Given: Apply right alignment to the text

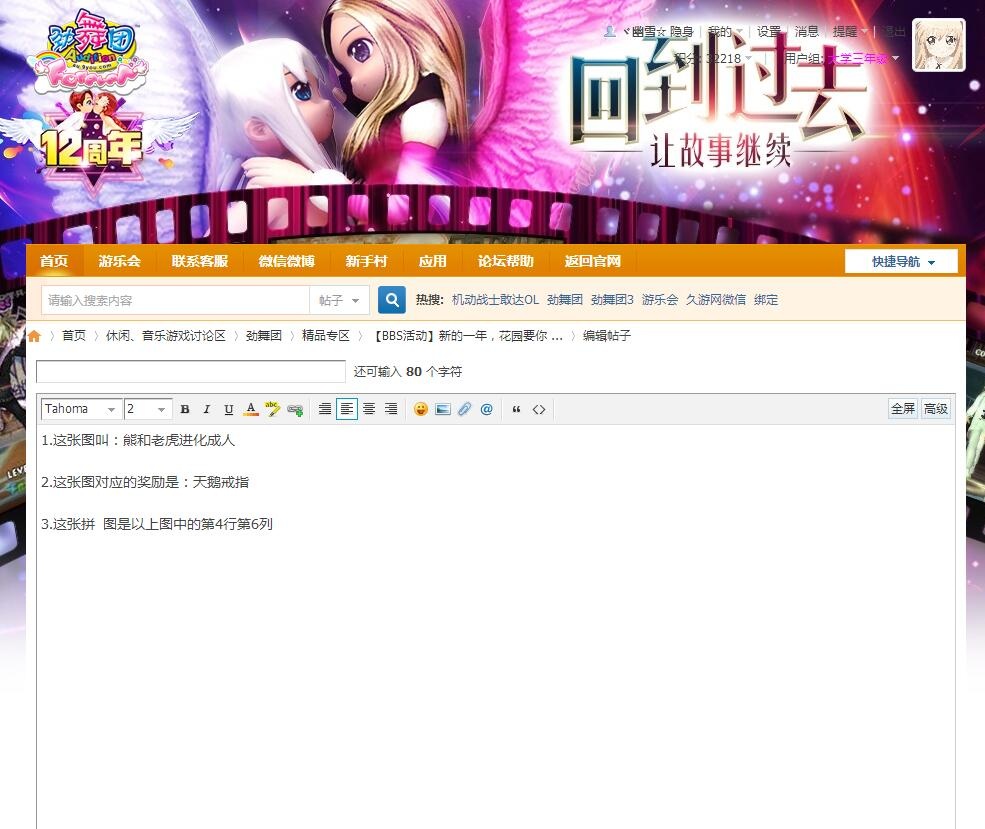Looking at the screenshot, I should click(391, 409).
